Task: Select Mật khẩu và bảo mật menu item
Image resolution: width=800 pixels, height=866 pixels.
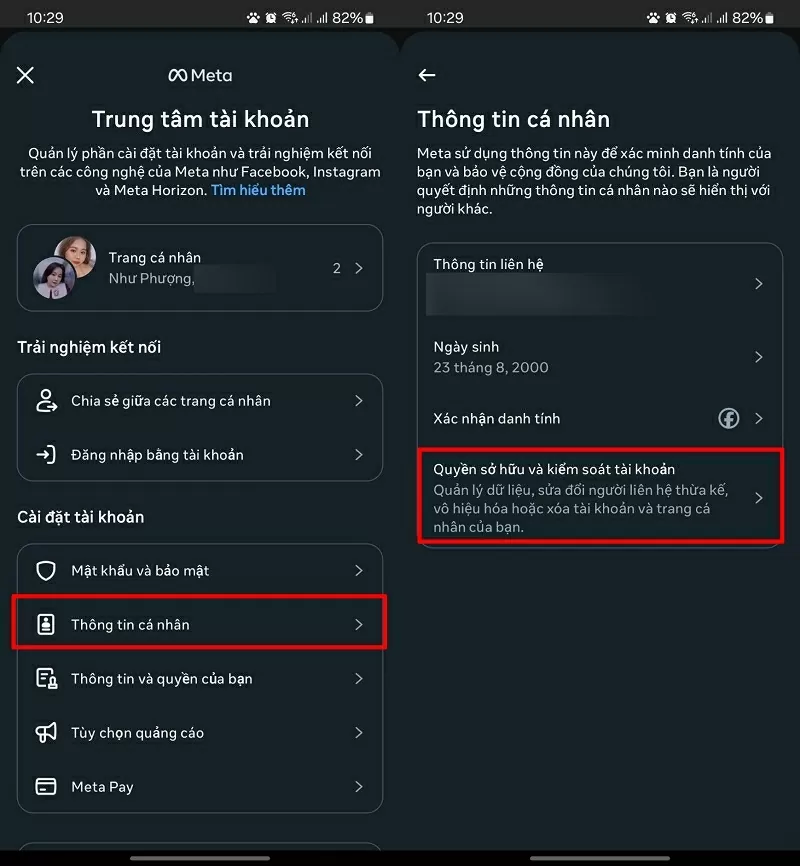Action: tap(200, 571)
